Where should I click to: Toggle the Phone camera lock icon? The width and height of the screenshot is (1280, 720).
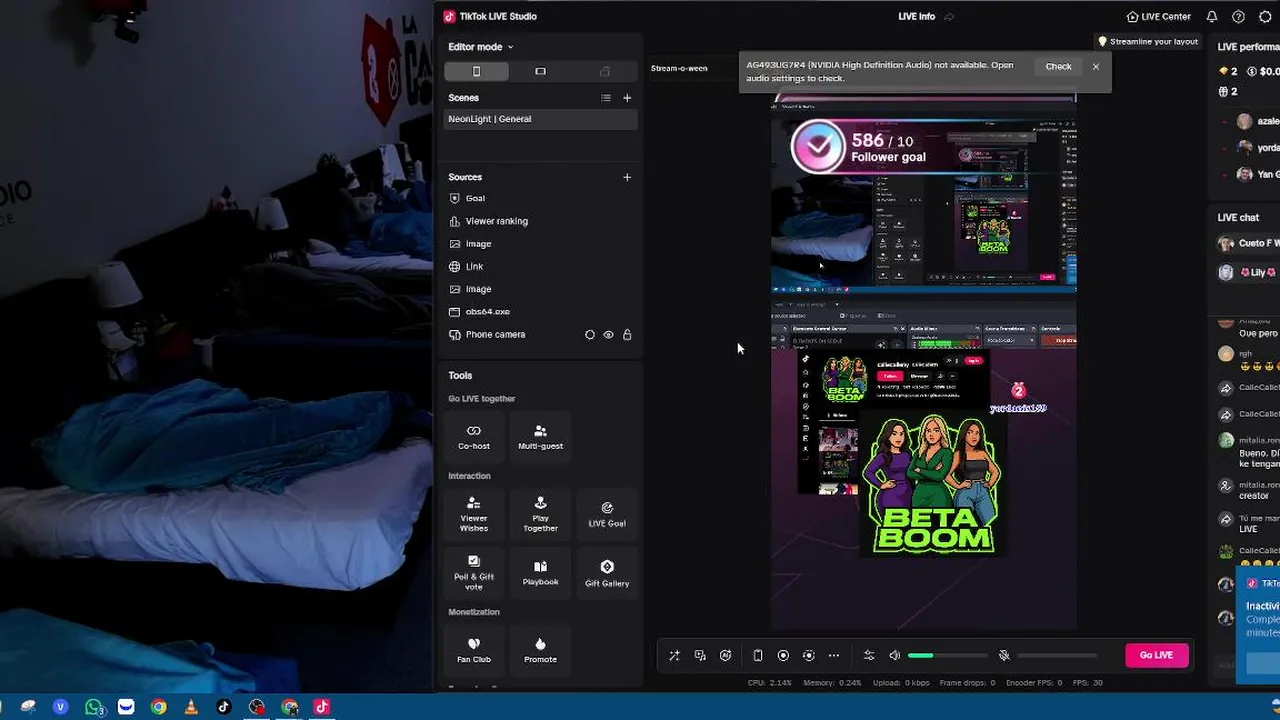click(627, 335)
